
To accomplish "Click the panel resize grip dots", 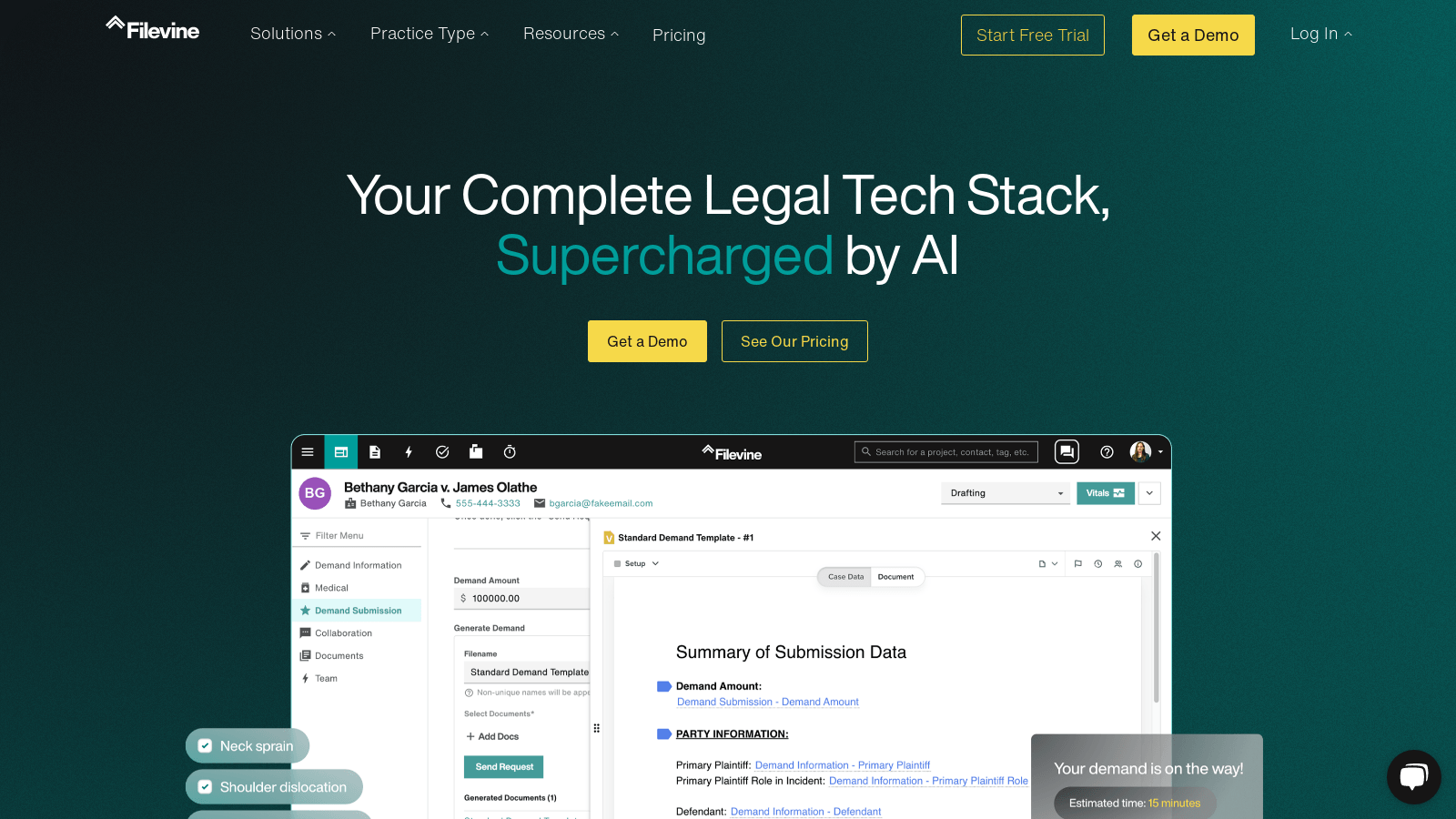I will (x=597, y=728).
